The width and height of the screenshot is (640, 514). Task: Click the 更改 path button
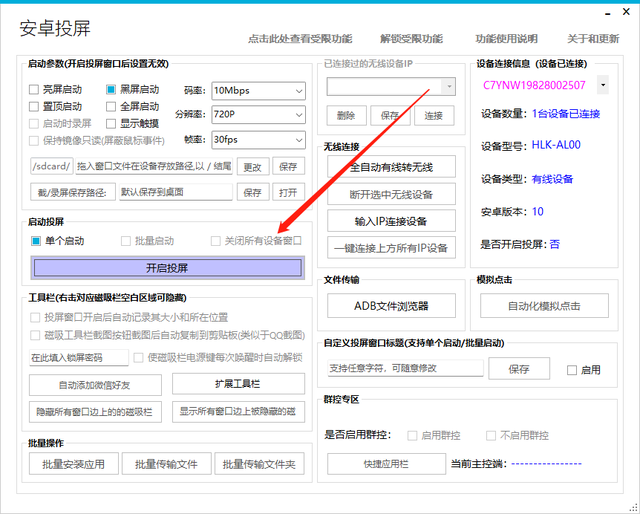pos(253,167)
